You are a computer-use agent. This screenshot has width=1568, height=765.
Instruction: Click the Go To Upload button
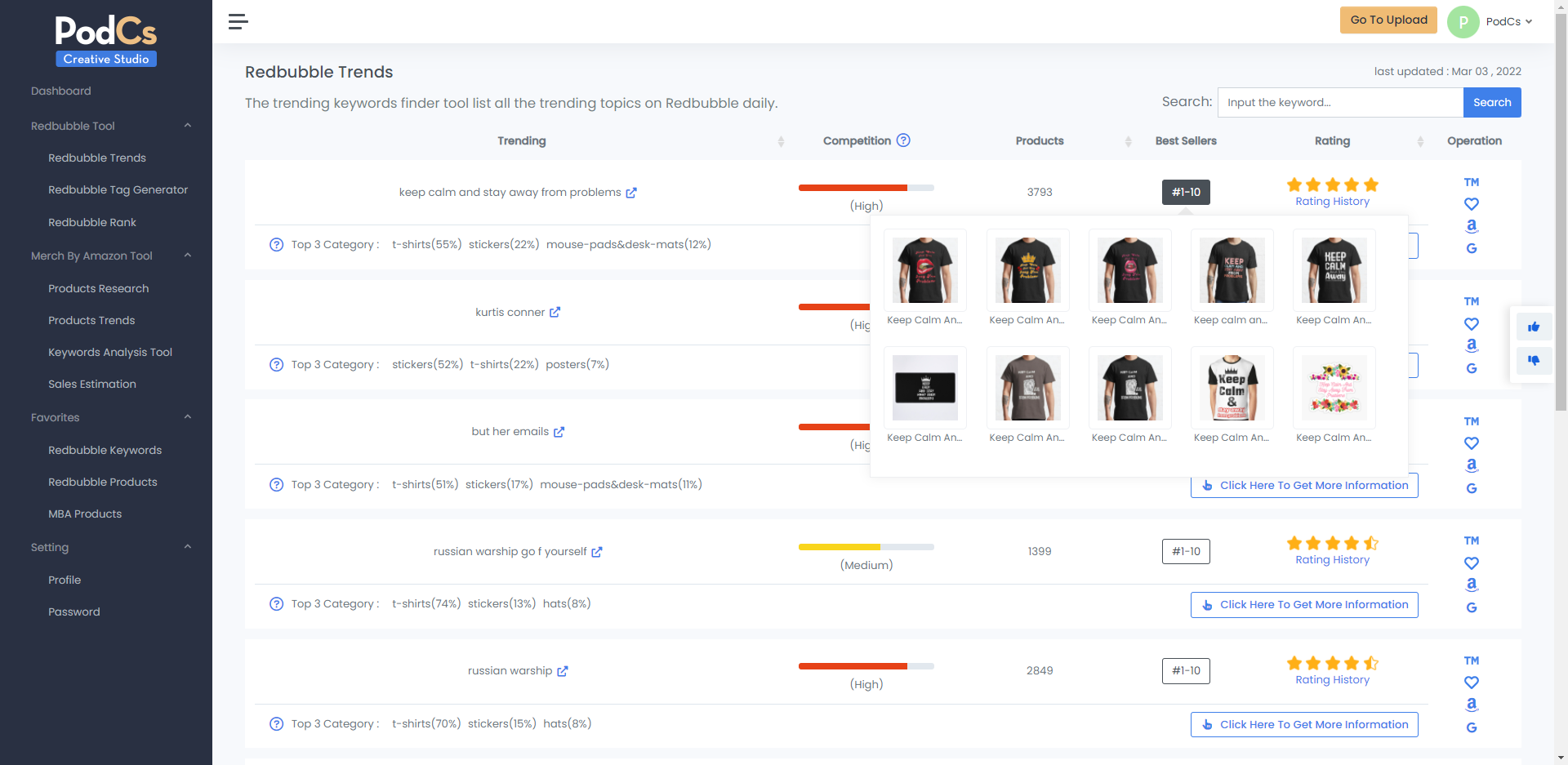[1388, 20]
